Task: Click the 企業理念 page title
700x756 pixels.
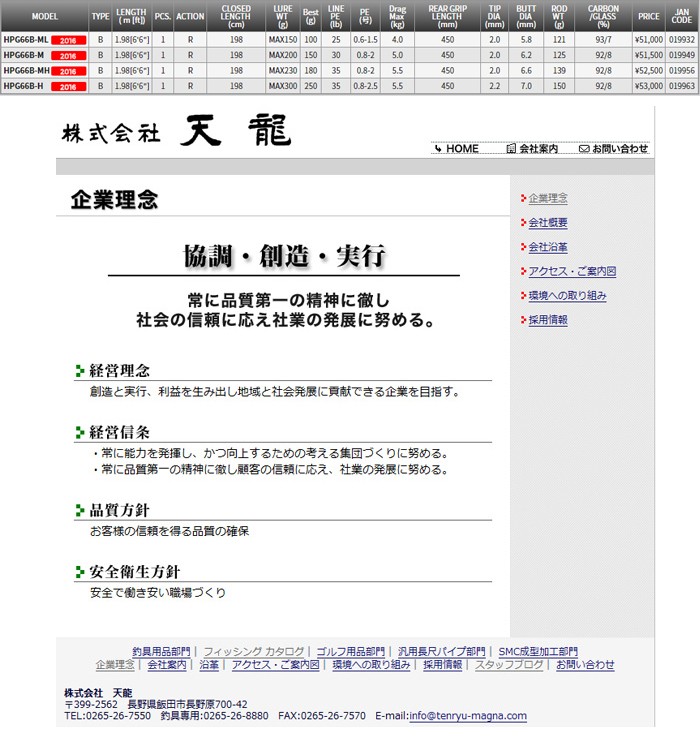Action: point(114,200)
